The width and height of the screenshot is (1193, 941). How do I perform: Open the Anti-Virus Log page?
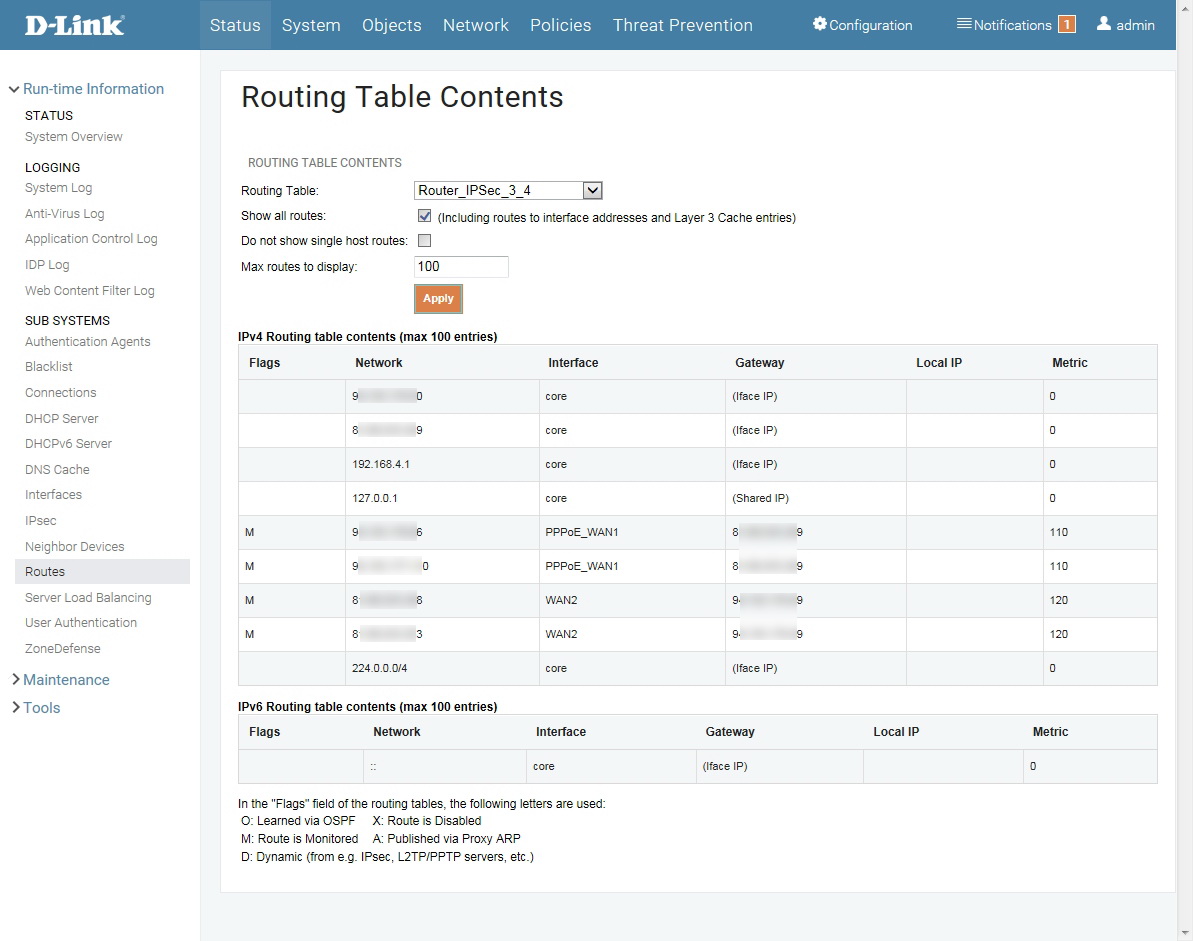65,214
